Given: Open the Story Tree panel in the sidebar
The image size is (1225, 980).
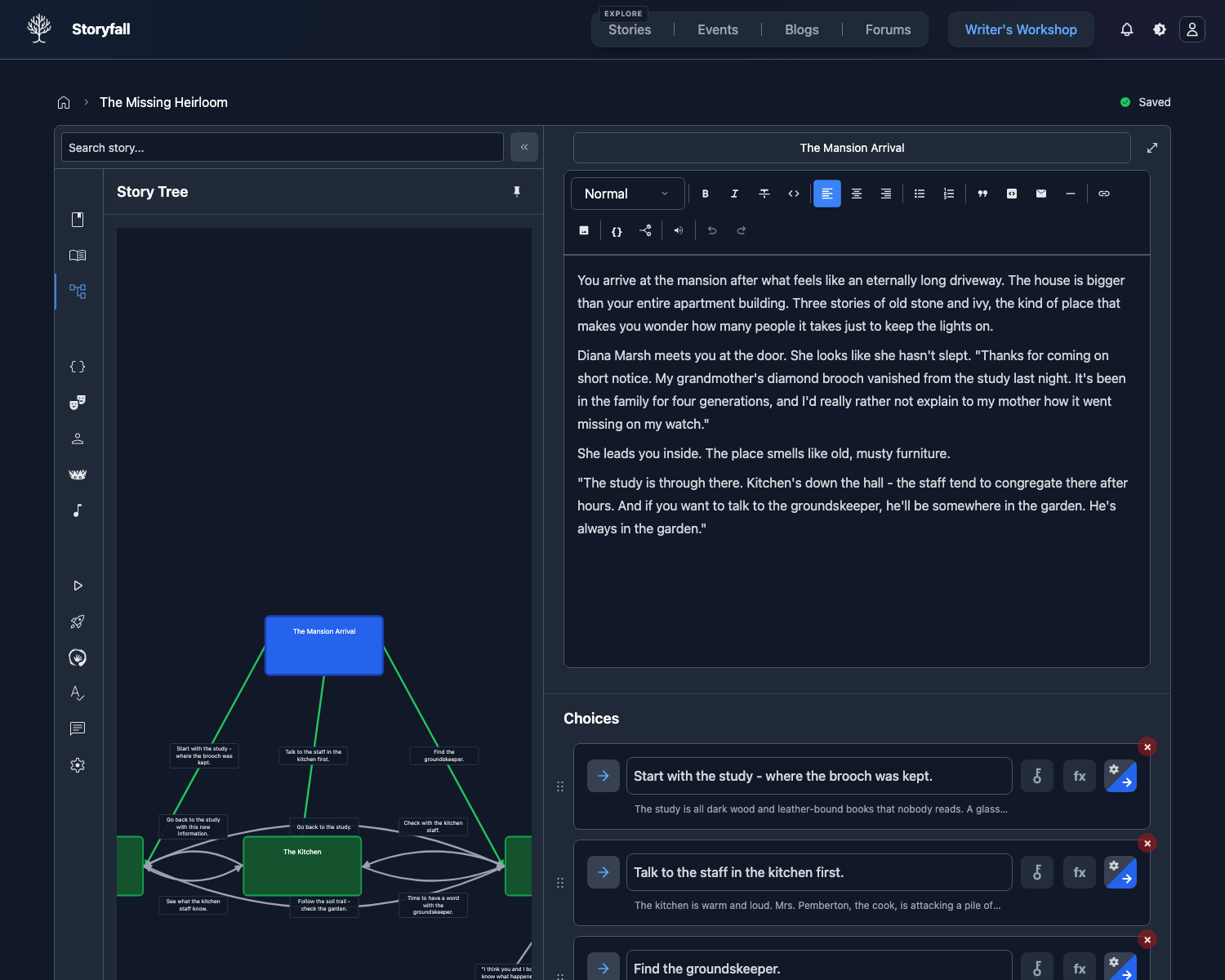Looking at the screenshot, I should coord(78,291).
